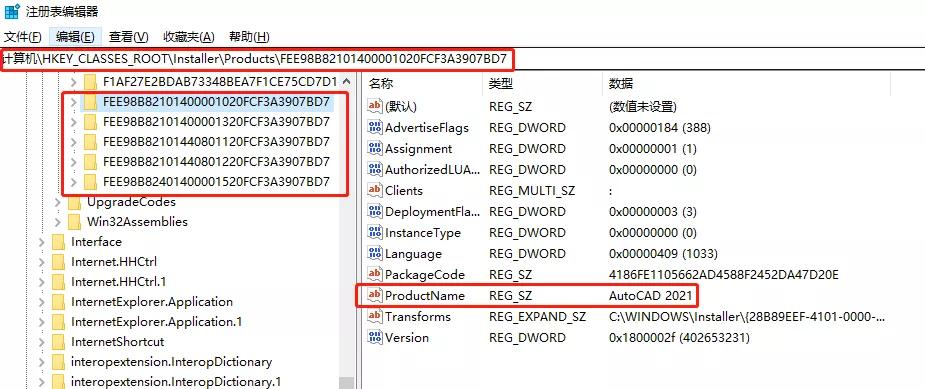Expand the InternetShortcut key

(42, 342)
